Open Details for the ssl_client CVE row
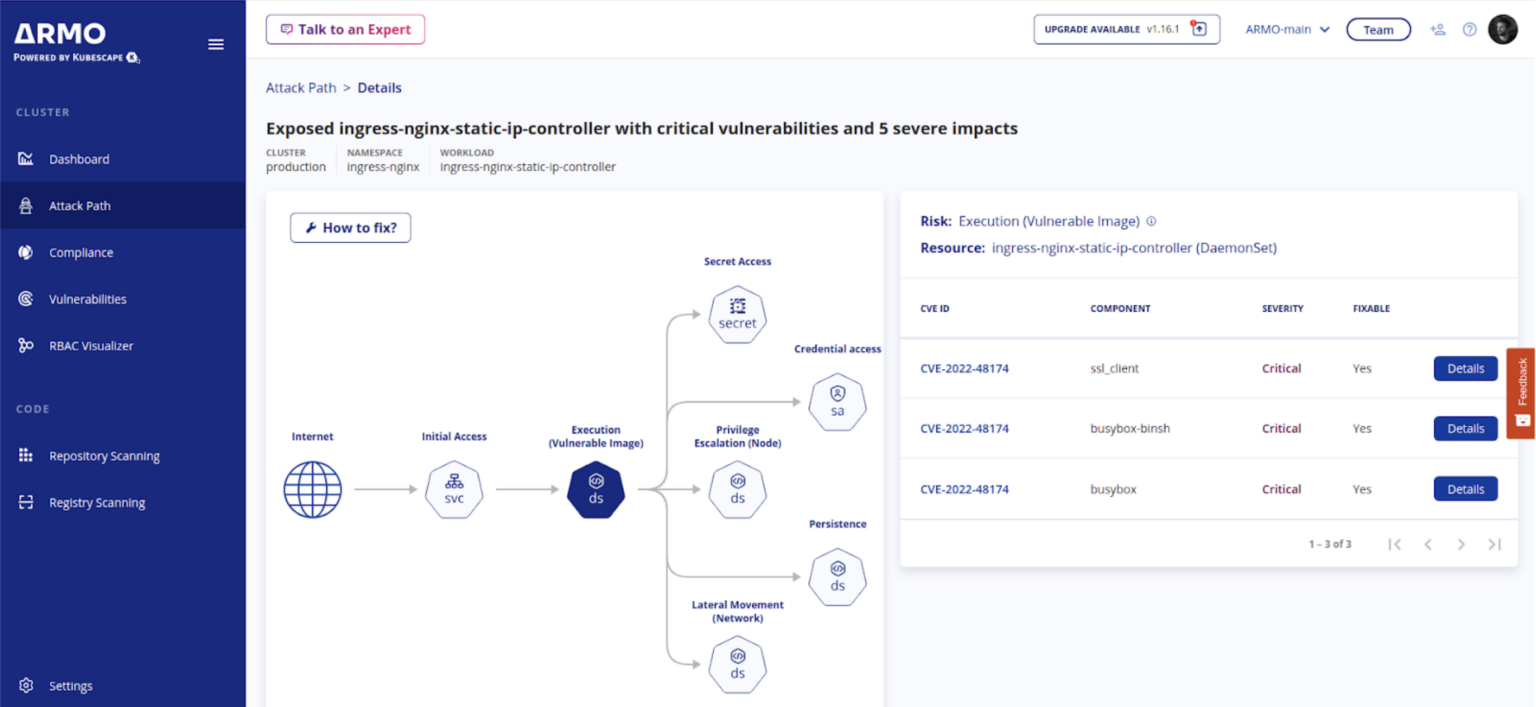This screenshot has height=707, width=1536. [1465, 368]
